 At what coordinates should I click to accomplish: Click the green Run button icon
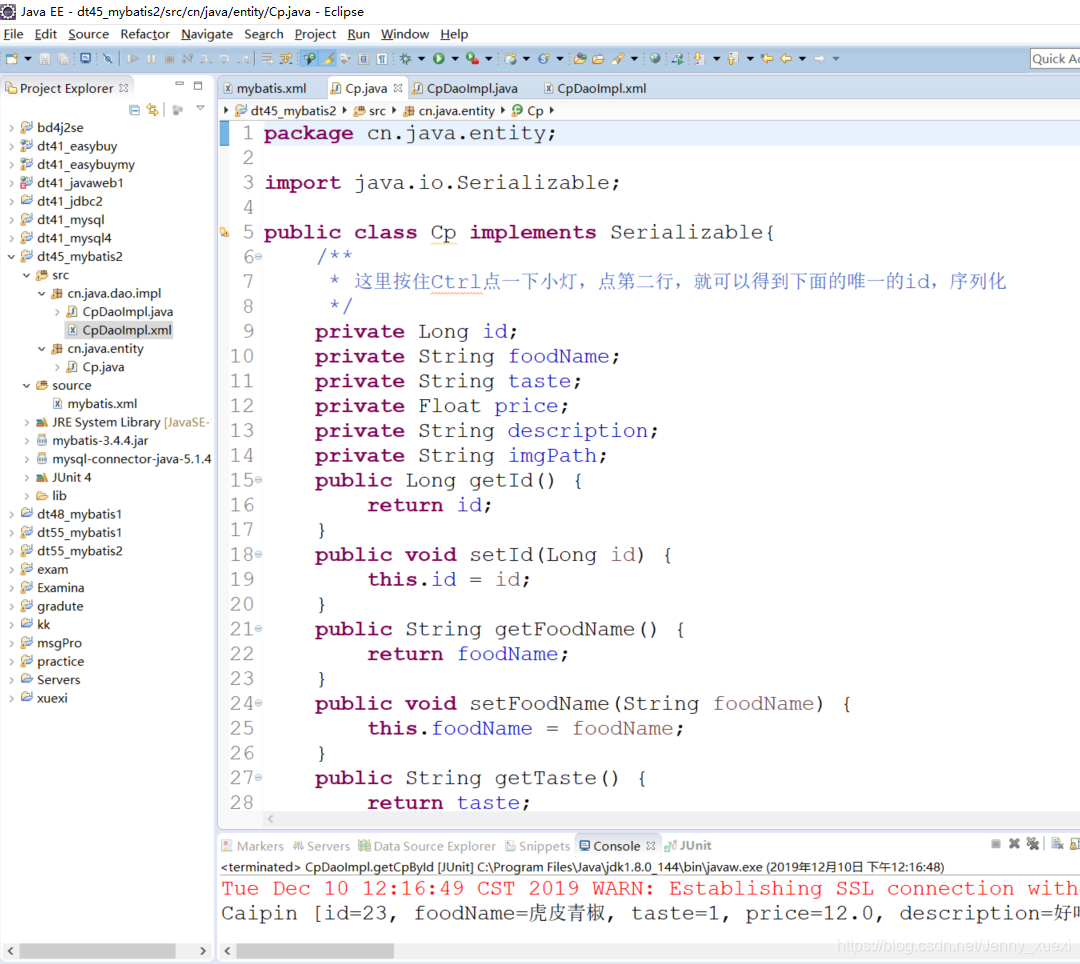click(x=439, y=59)
